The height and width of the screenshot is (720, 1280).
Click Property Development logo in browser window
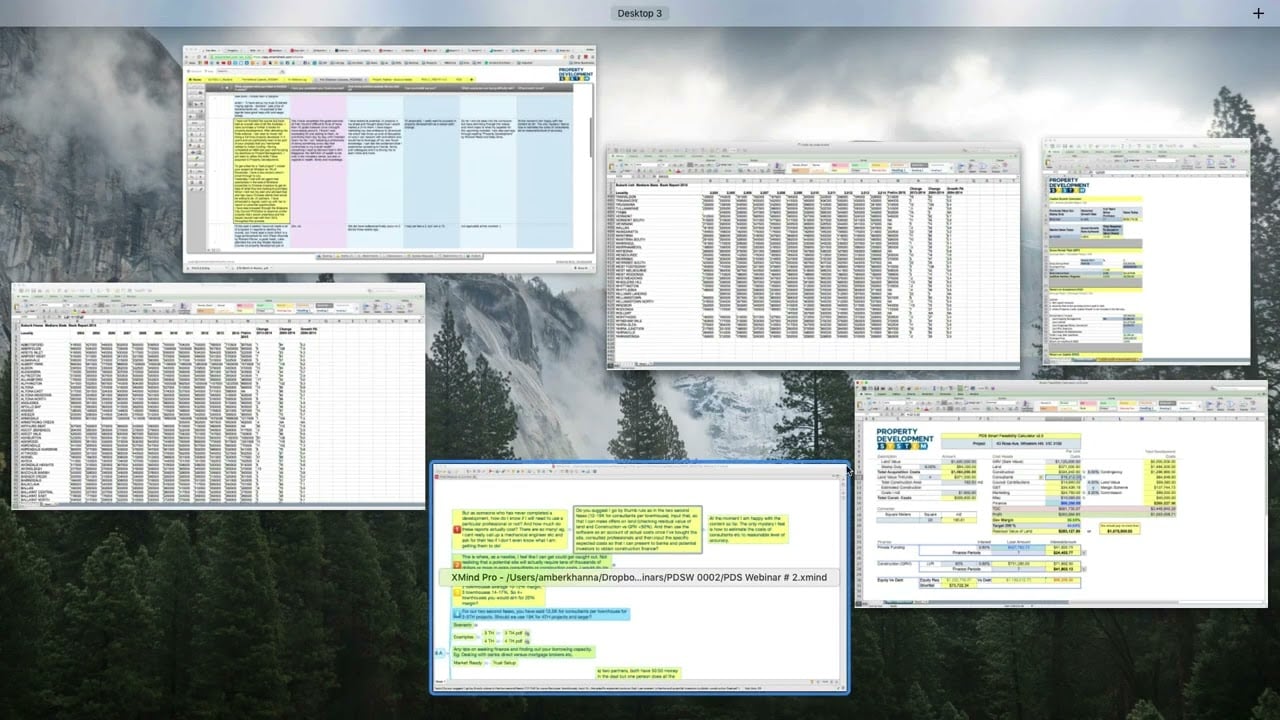pos(574,75)
